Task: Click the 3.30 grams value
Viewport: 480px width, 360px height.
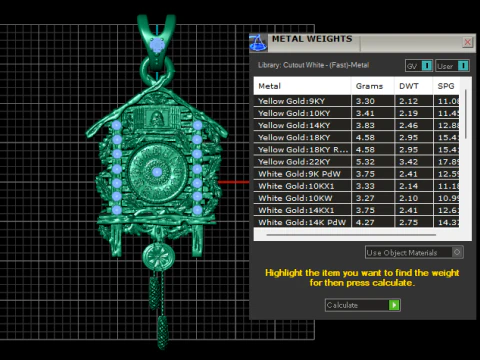Action: (x=365, y=101)
